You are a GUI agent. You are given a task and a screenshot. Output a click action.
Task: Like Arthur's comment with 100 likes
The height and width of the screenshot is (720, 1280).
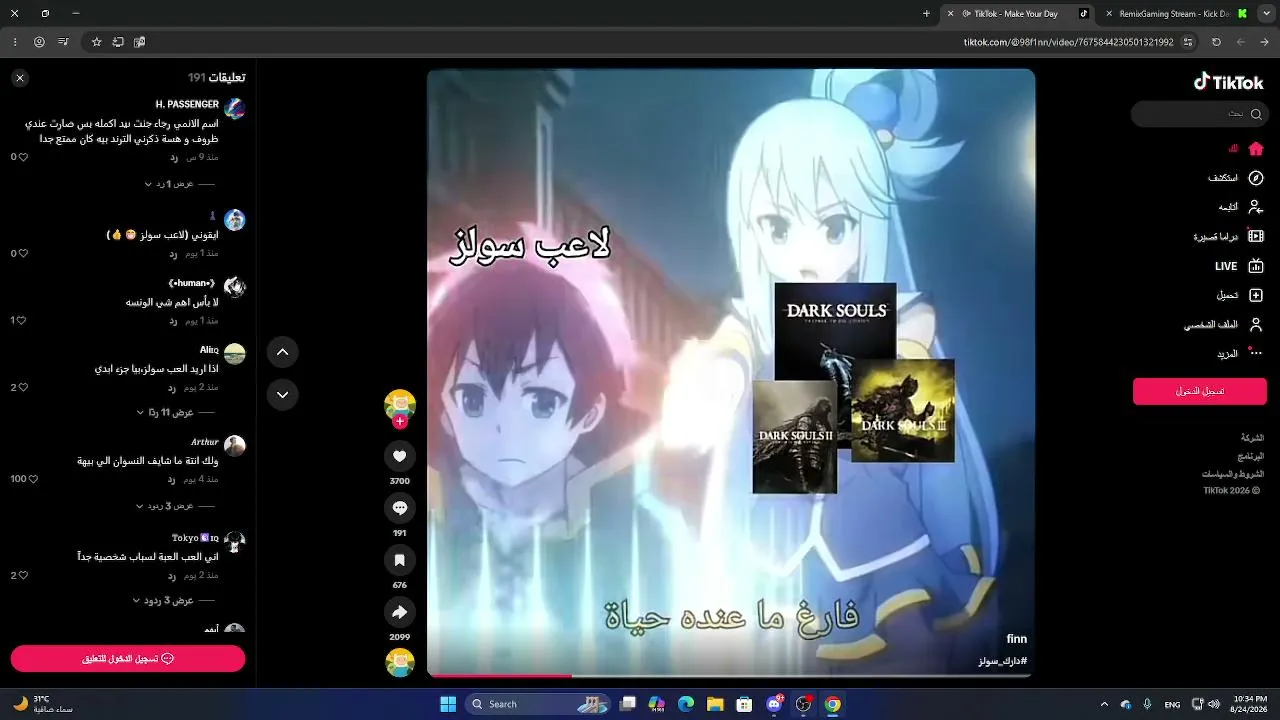[33, 480]
